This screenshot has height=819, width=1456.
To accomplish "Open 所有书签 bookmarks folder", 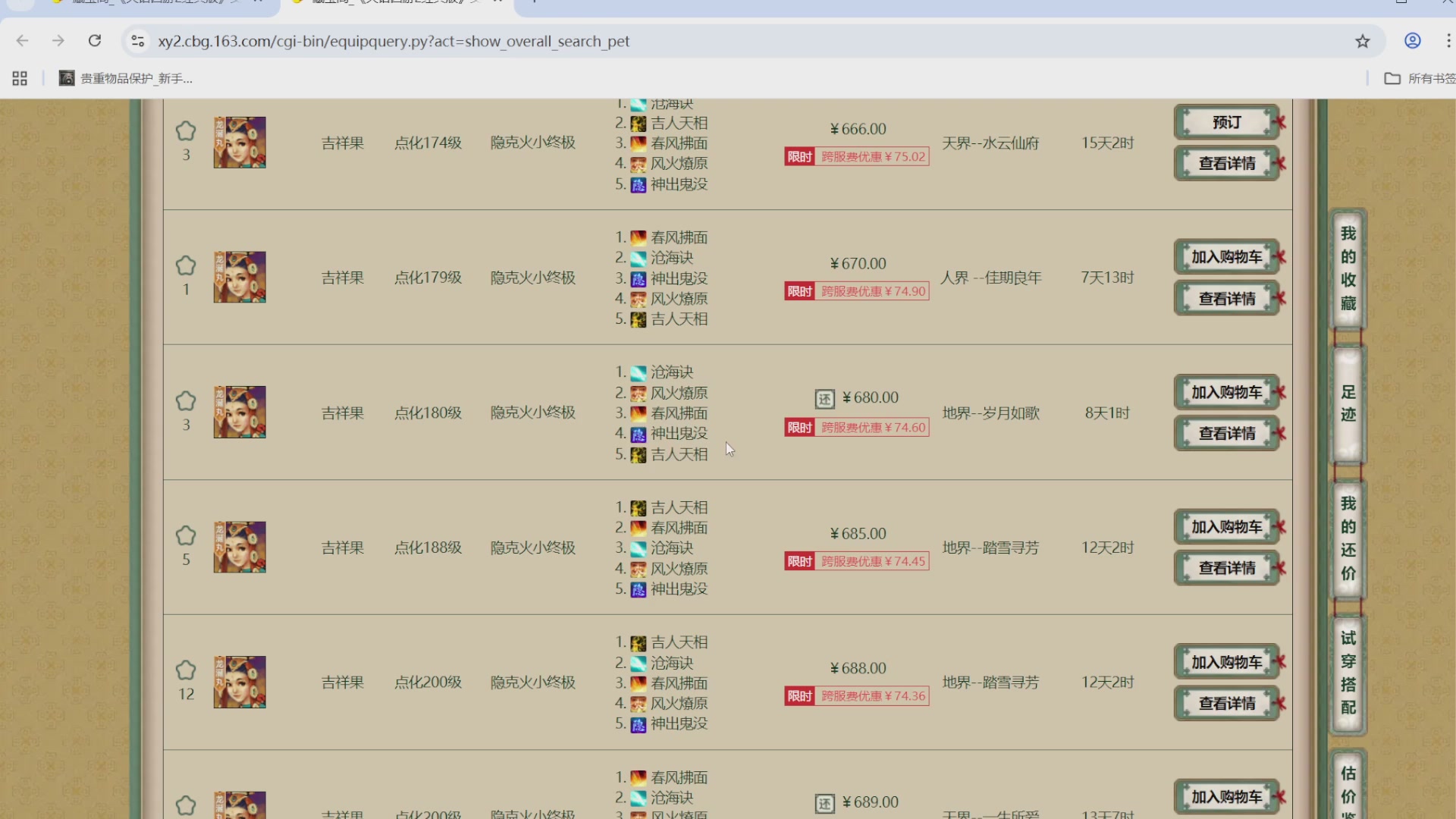I will 1420,78.
